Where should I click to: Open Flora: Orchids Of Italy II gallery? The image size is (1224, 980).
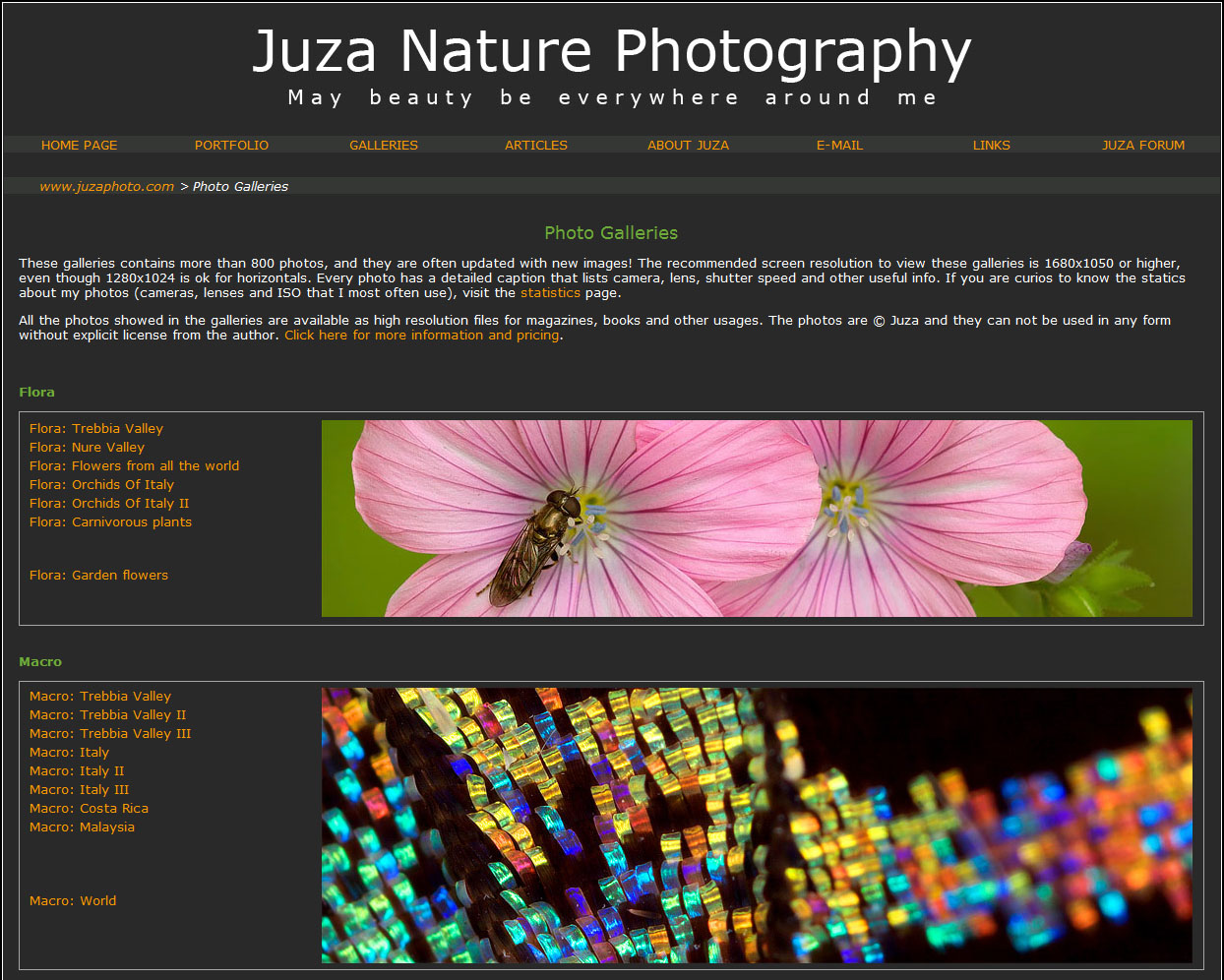pyautogui.click(x=109, y=503)
